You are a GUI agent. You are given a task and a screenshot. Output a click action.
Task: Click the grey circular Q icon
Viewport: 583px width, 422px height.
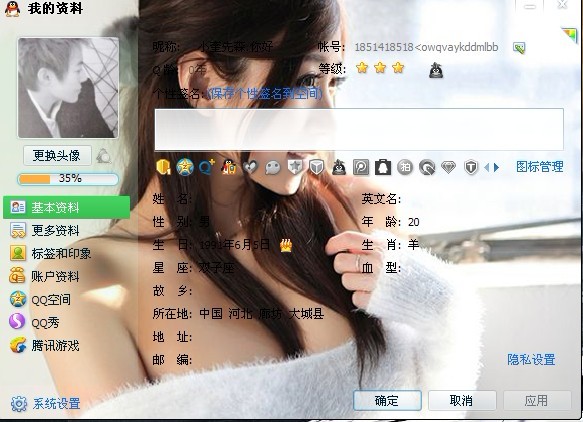(x=427, y=168)
